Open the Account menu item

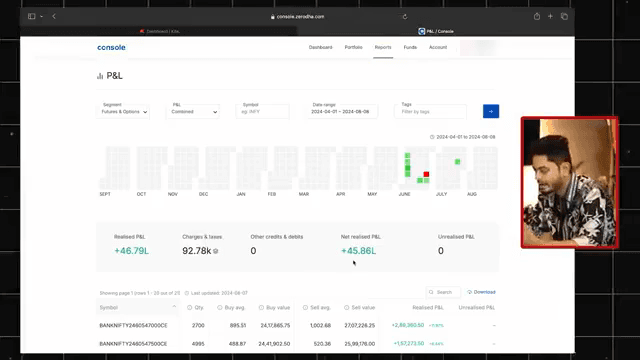point(438,47)
